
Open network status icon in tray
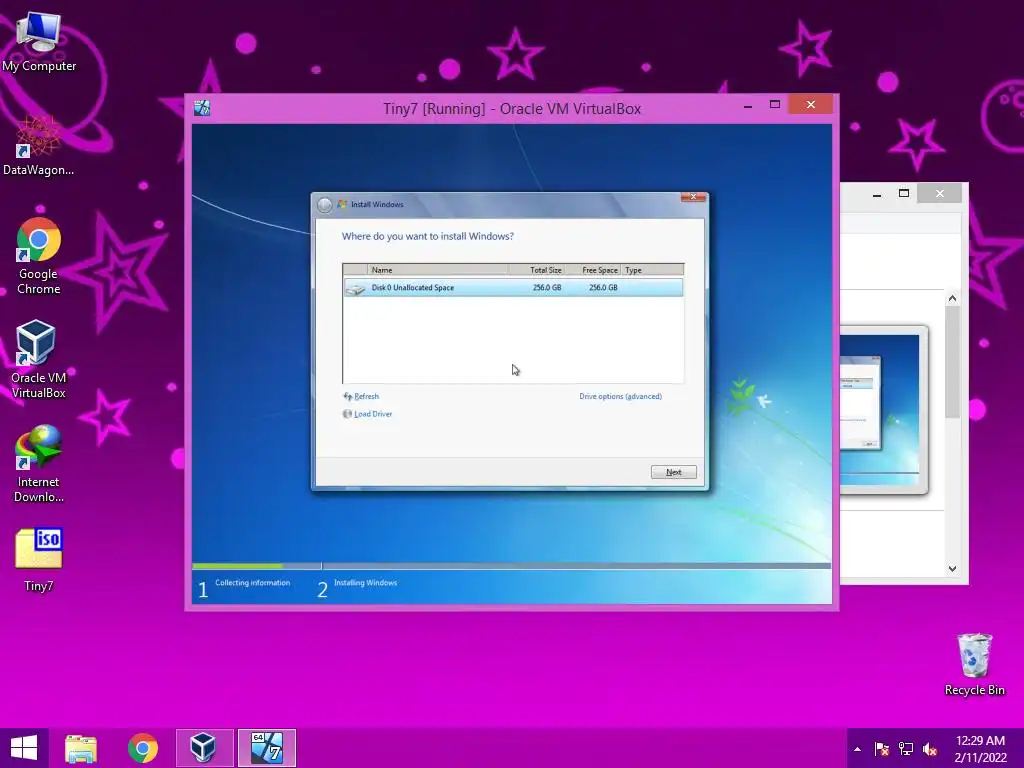click(906, 749)
